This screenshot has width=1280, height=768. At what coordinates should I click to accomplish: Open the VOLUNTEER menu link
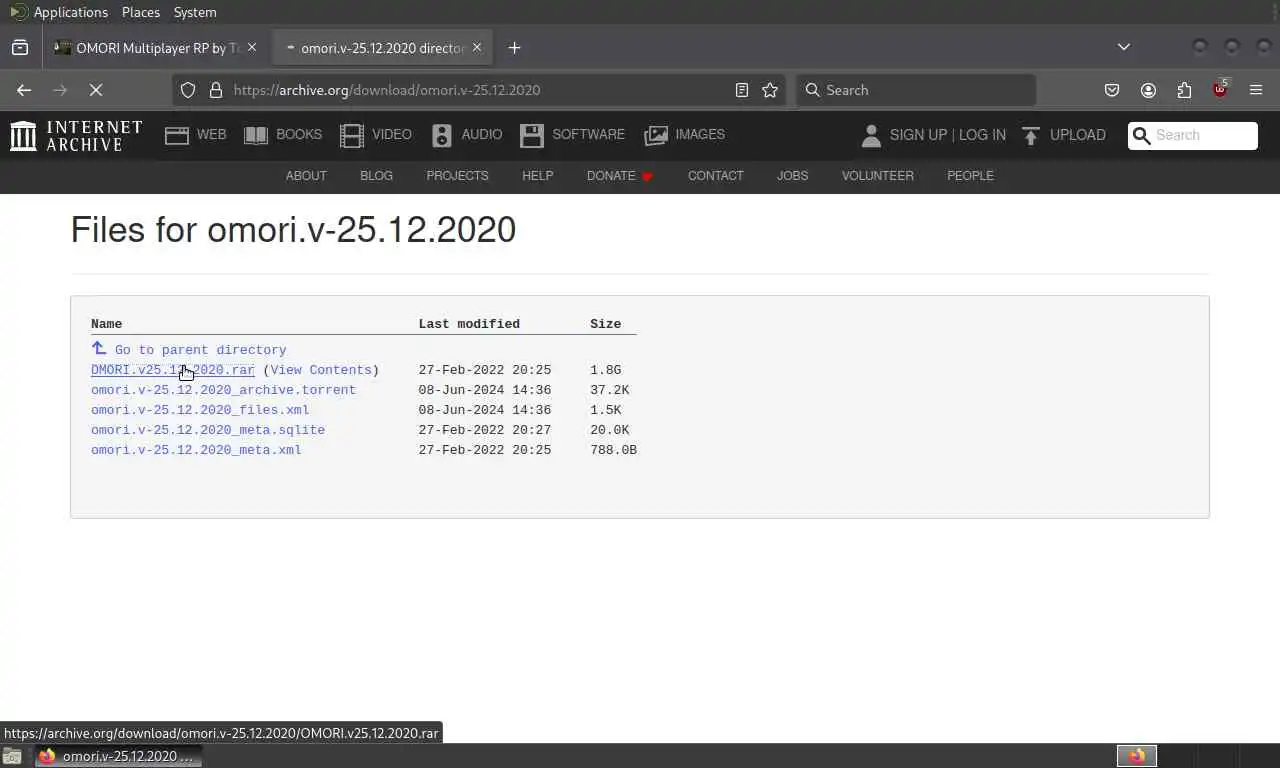click(877, 175)
